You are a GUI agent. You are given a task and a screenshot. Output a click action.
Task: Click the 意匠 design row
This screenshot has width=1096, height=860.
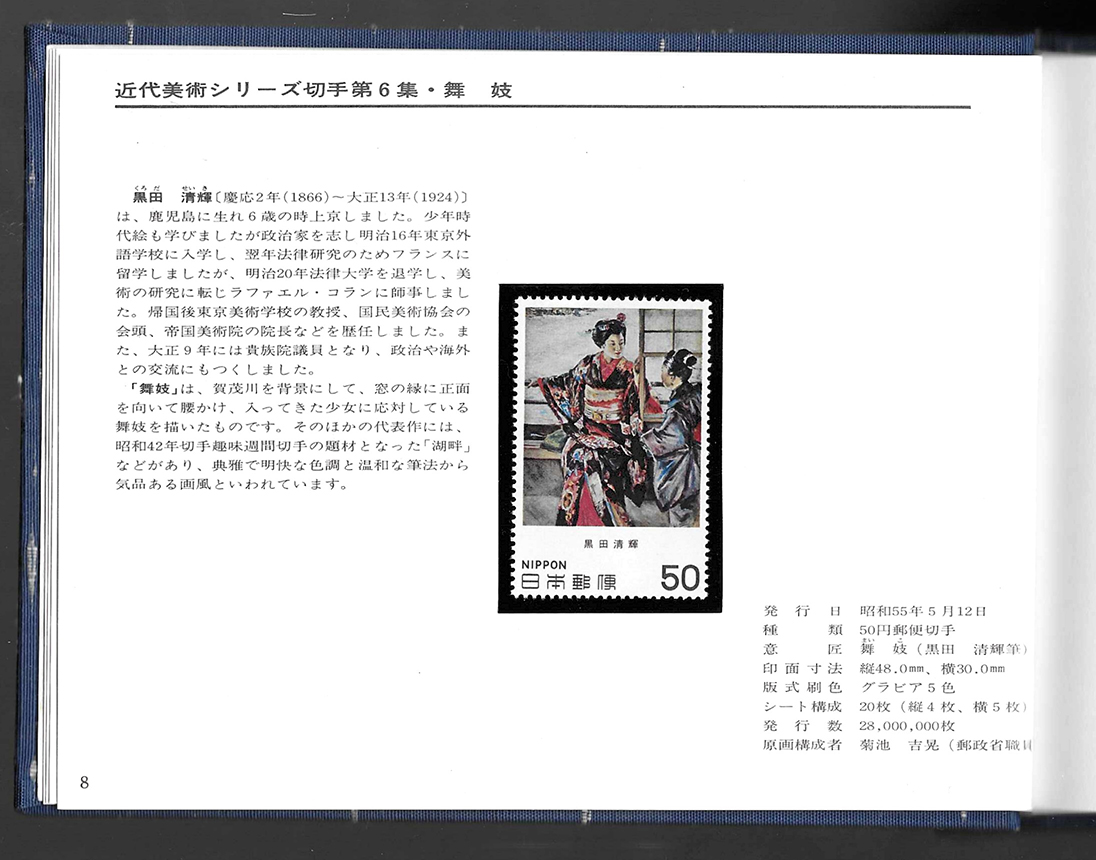click(895, 649)
